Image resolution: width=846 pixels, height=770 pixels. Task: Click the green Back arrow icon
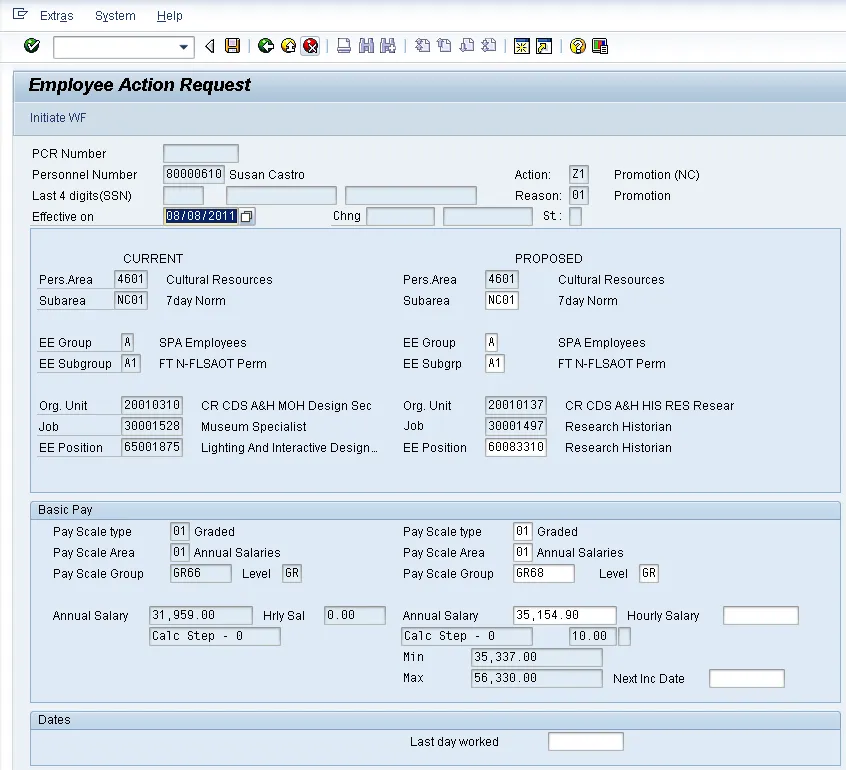click(x=265, y=46)
